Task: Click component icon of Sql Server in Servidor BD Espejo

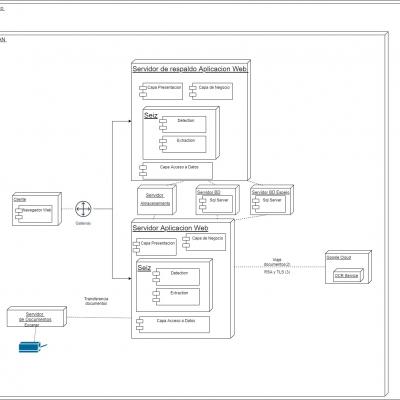Action: 256,204
